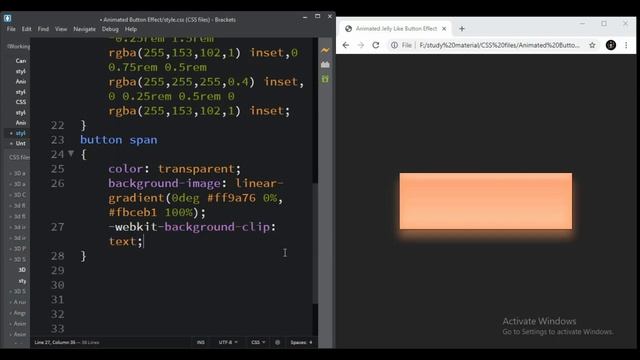Click line number 33 in the gutter
The height and width of the screenshot is (360, 640).
point(58,329)
